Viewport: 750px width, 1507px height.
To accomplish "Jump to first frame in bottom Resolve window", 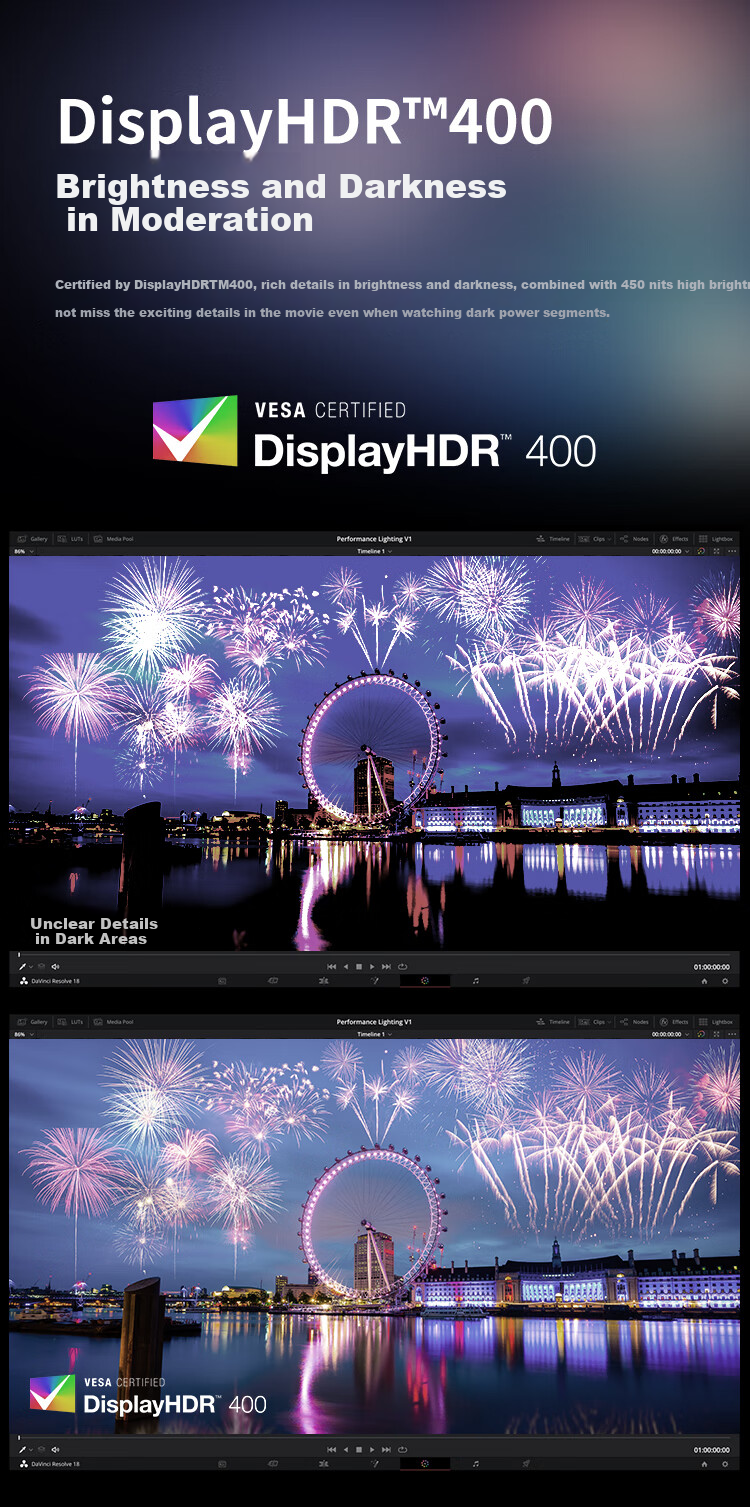I will click(x=332, y=1449).
